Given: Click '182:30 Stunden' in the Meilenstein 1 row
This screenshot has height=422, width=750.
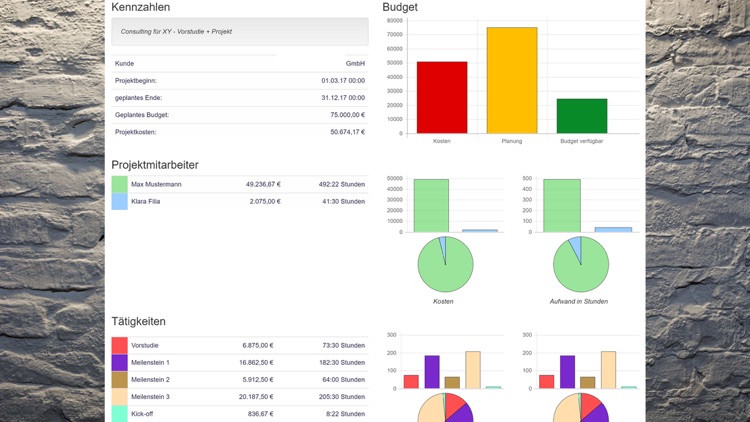Looking at the screenshot, I should point(342,363).
